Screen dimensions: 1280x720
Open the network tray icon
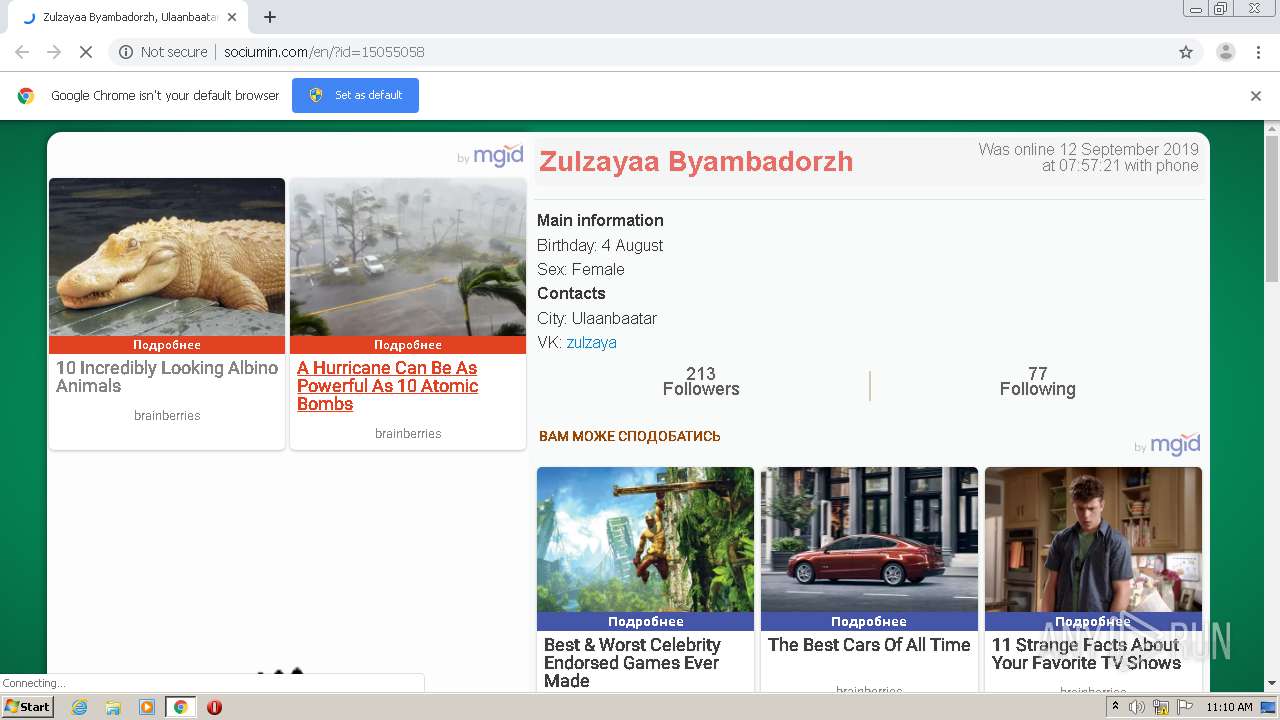1160,707
